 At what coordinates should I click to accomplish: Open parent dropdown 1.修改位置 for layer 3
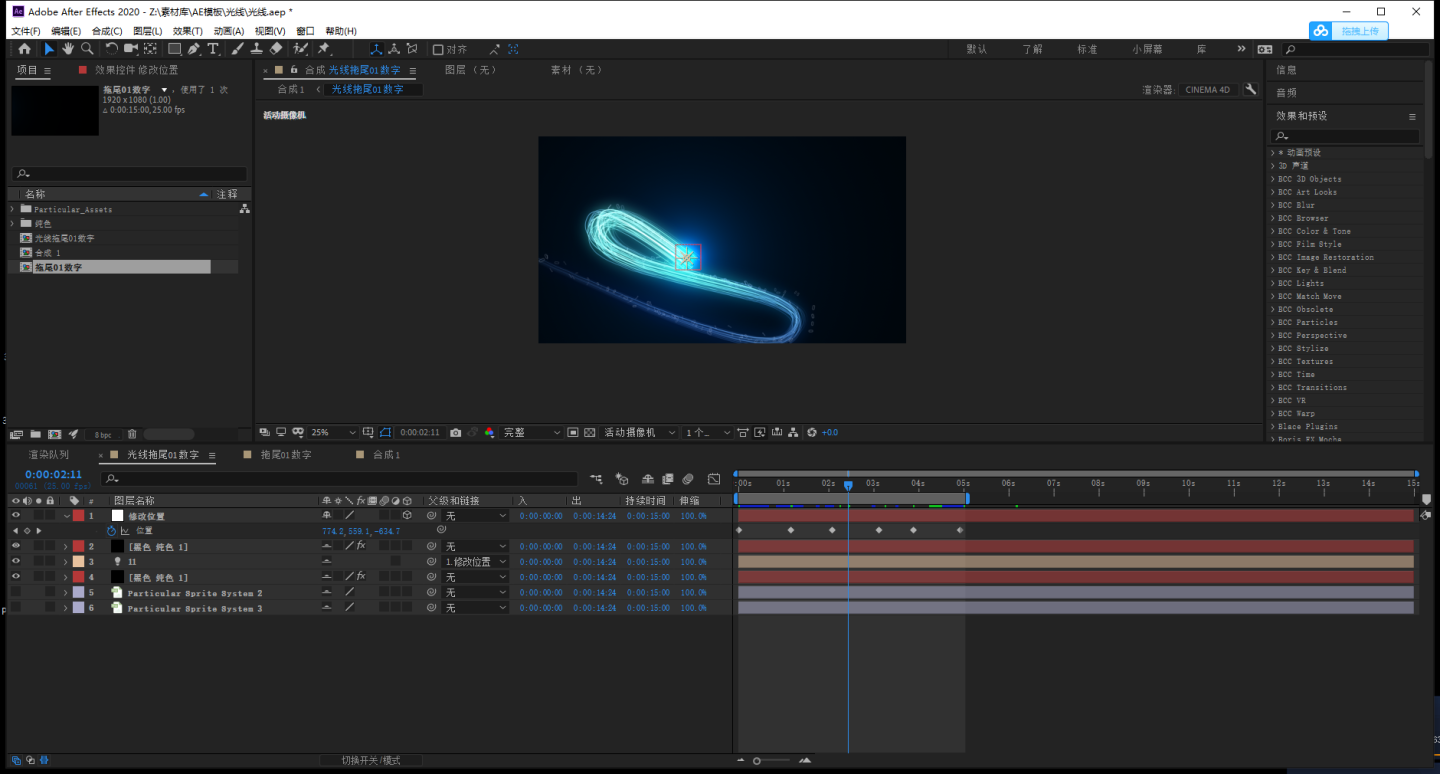point(476,562)
